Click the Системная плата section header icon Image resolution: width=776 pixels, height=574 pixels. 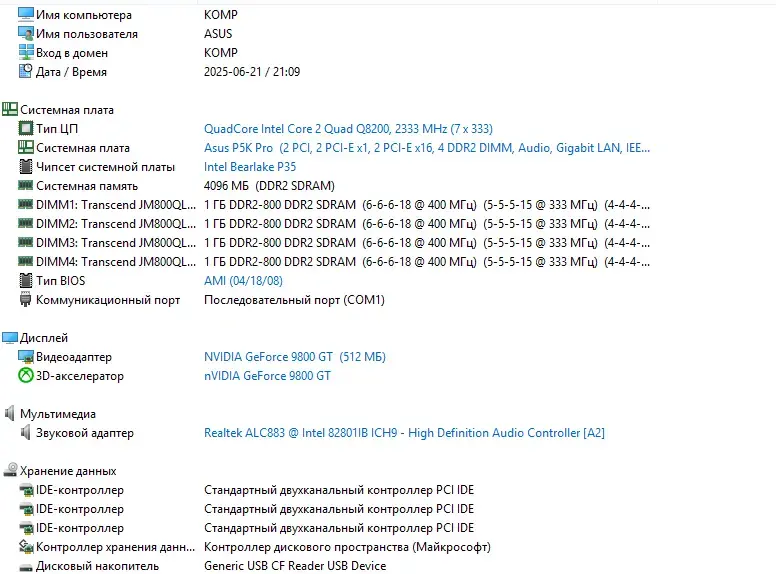(10, 109)
